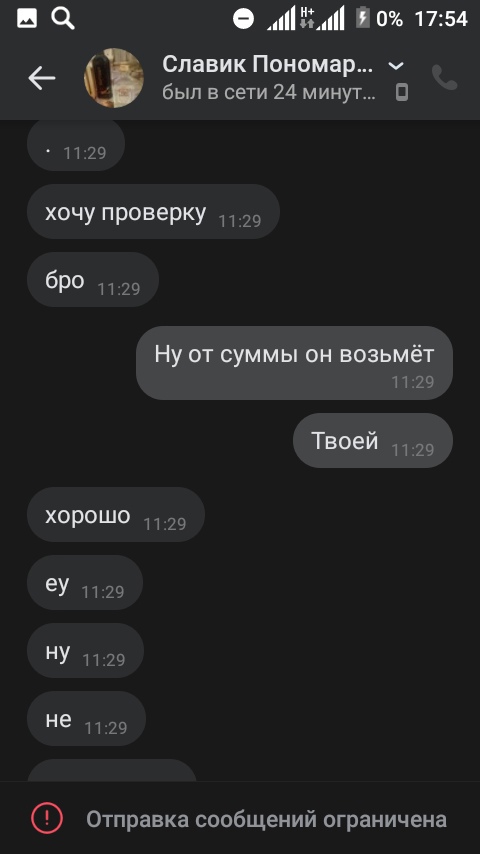Screen dimensions: 480x854
Task: Tap the mobile device online indicator icon
Action: point(402,93)
